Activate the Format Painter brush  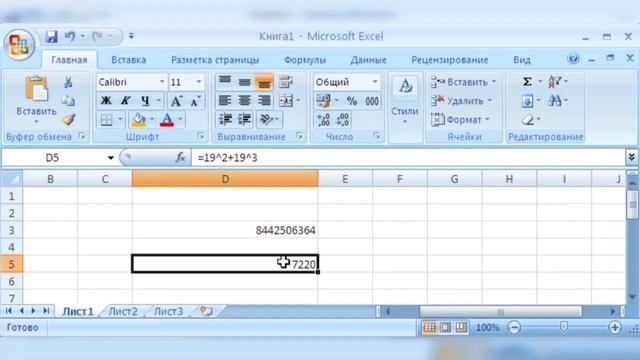click(69, 120)
